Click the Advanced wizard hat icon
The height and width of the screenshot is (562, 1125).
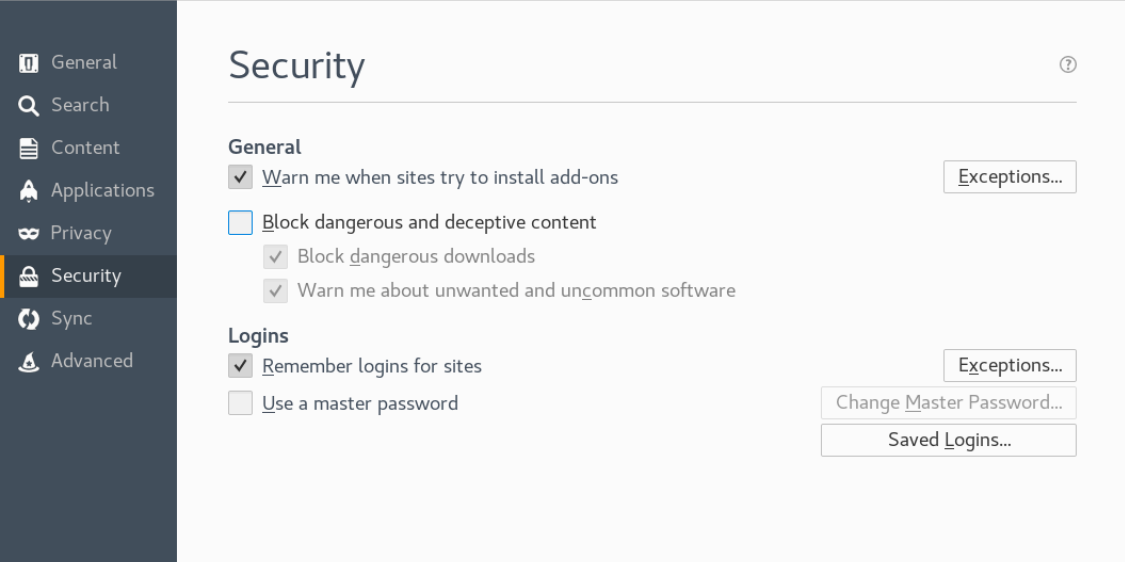28,362
